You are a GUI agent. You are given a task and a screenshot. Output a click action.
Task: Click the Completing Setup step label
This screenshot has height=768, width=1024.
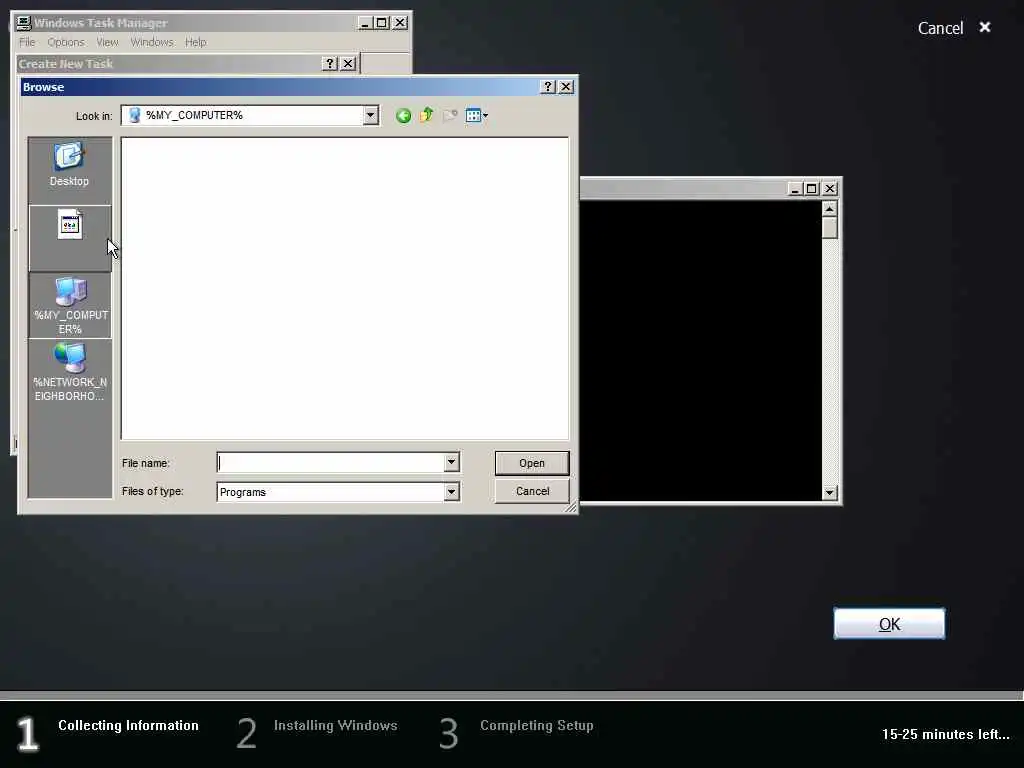click(x=537, y=726)
